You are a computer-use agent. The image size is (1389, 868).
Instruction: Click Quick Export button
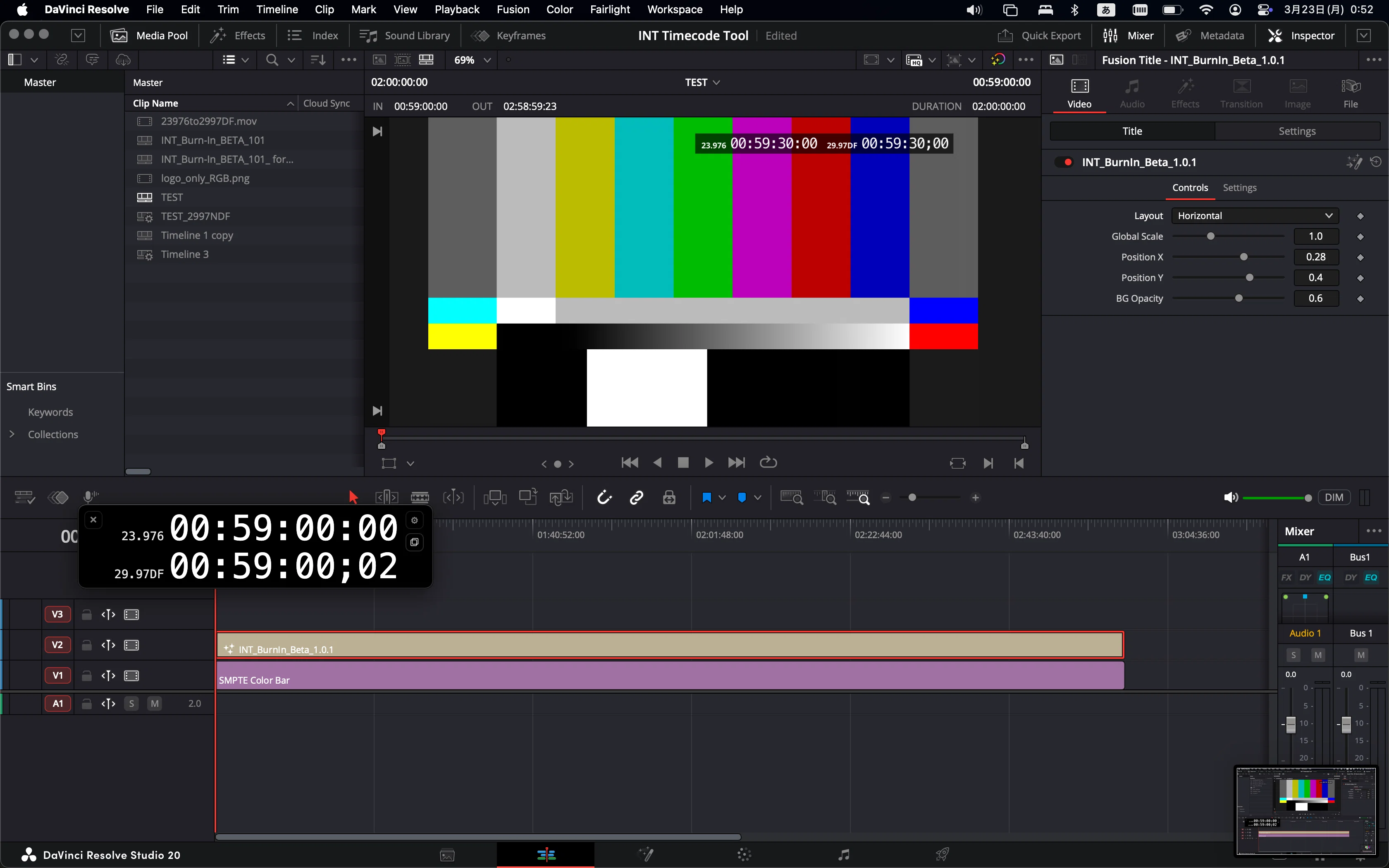(x=1039, y=36)
